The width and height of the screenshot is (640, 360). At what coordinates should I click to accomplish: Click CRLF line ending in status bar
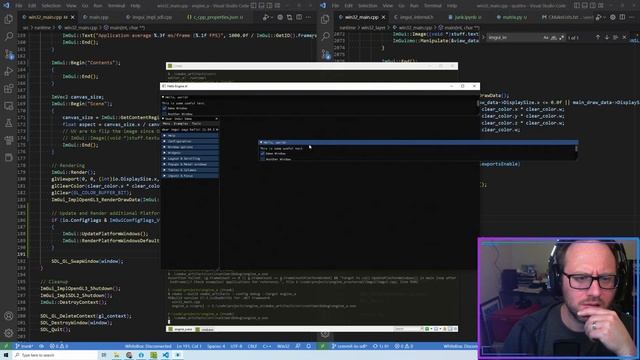point(252,346)
